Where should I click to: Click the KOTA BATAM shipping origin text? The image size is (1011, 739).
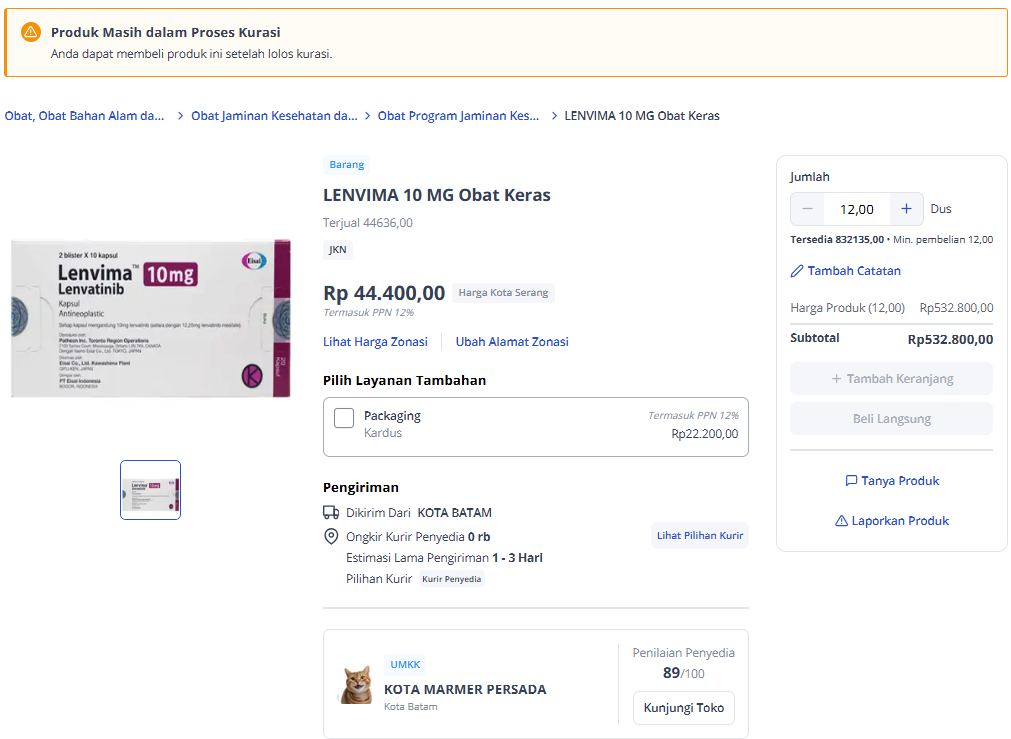[455, 513]
